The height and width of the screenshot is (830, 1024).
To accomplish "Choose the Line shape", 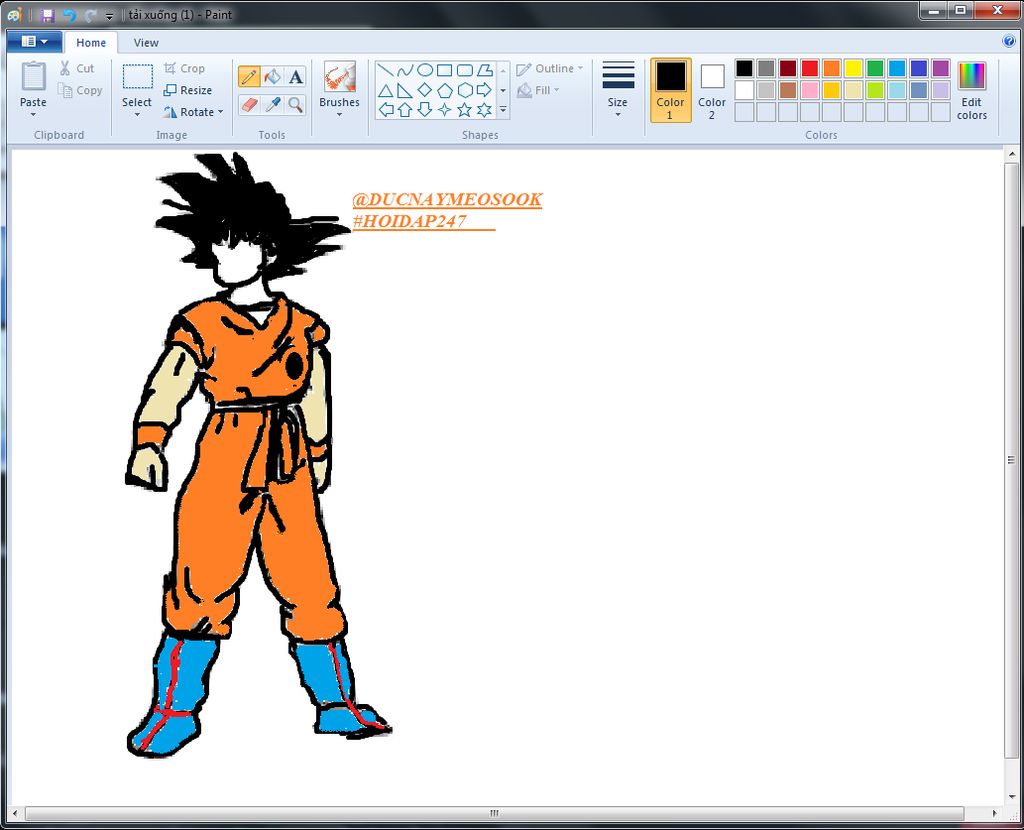I will 385,70.
